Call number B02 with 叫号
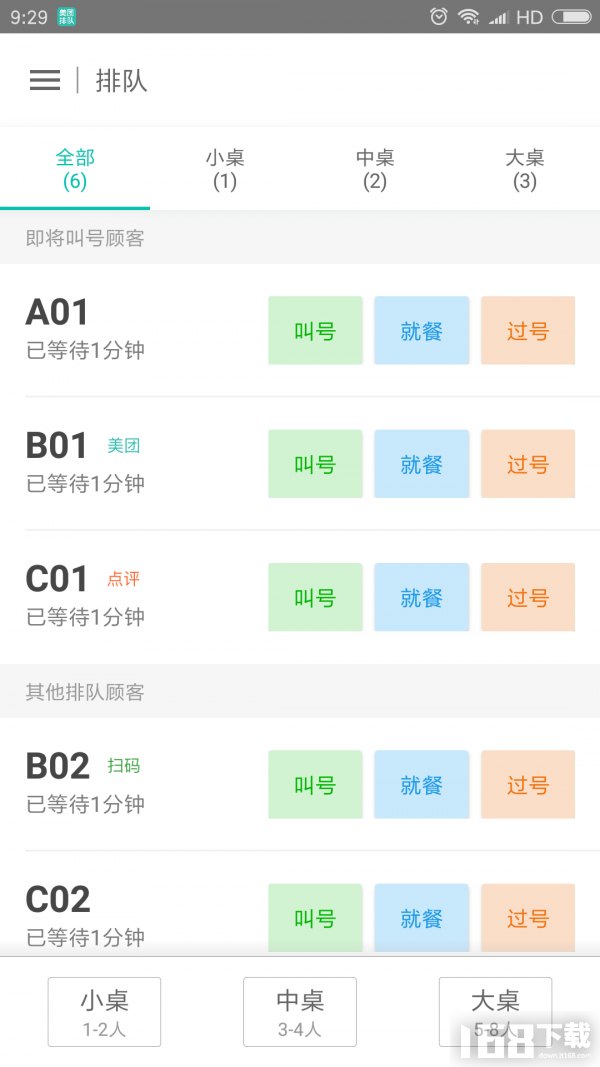600x1067 pixels. [315, 785]
